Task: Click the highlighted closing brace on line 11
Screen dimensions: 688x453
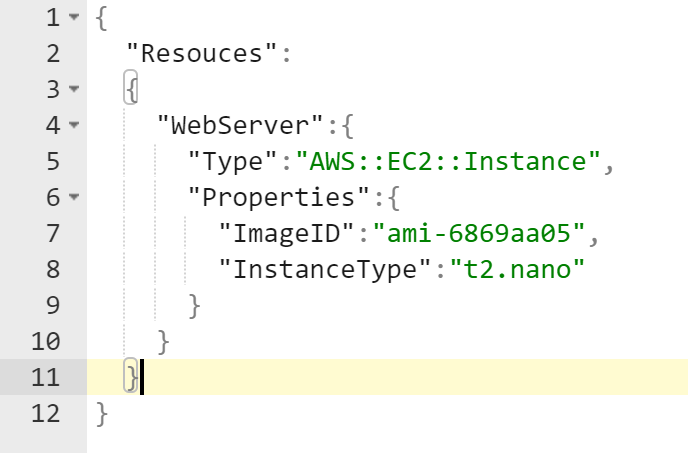Action: [x=131, y=375]
